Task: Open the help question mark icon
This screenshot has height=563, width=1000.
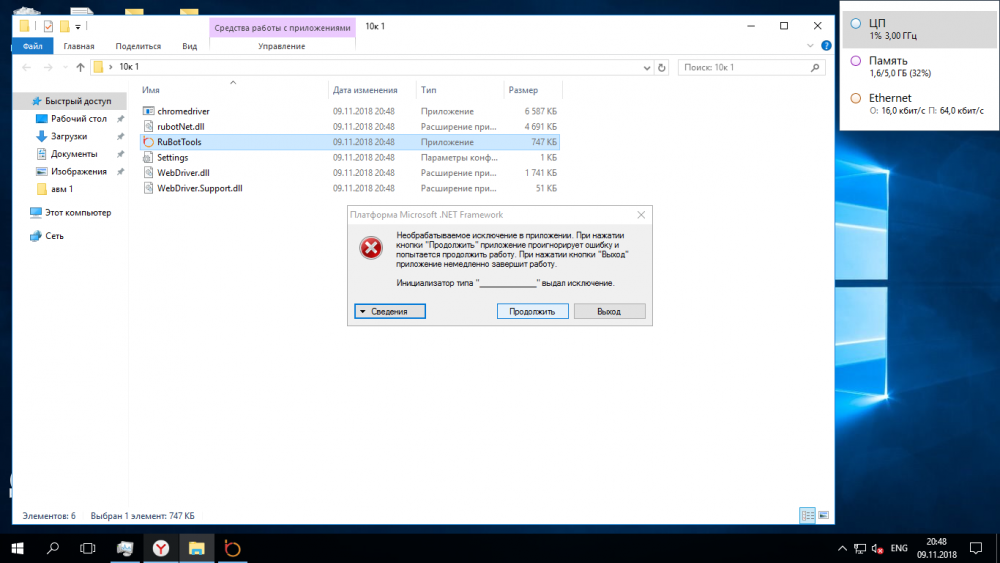Action: tap(826, 46)
